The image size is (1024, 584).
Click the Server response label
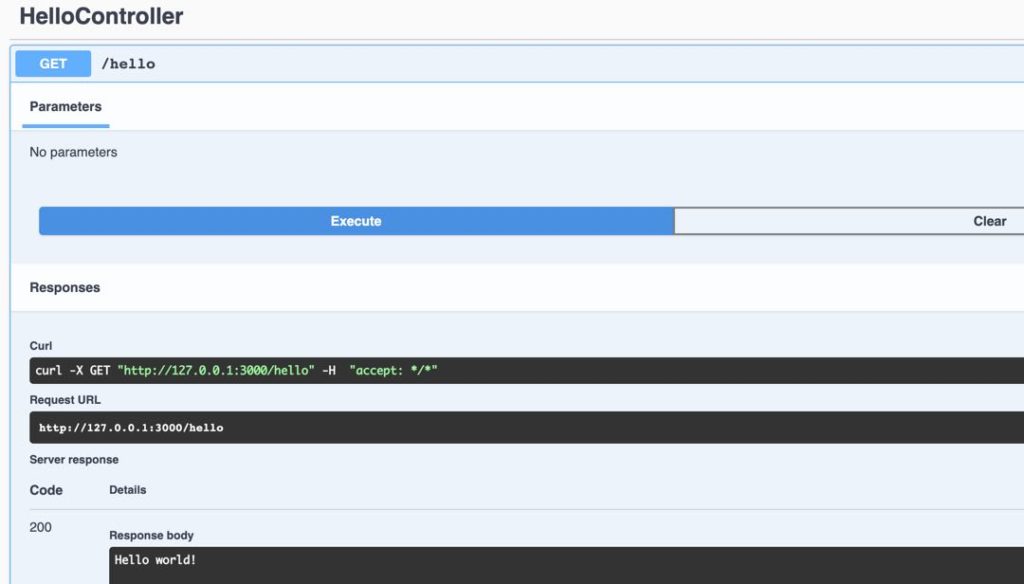coord(74,460)
